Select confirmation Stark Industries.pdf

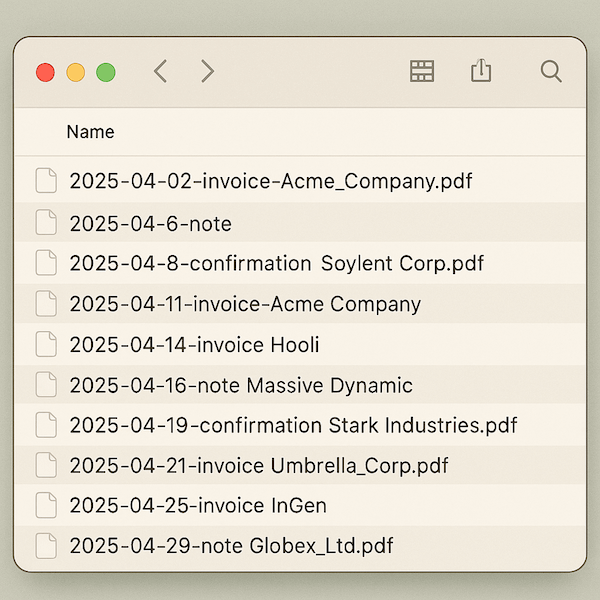click(293, 425)
